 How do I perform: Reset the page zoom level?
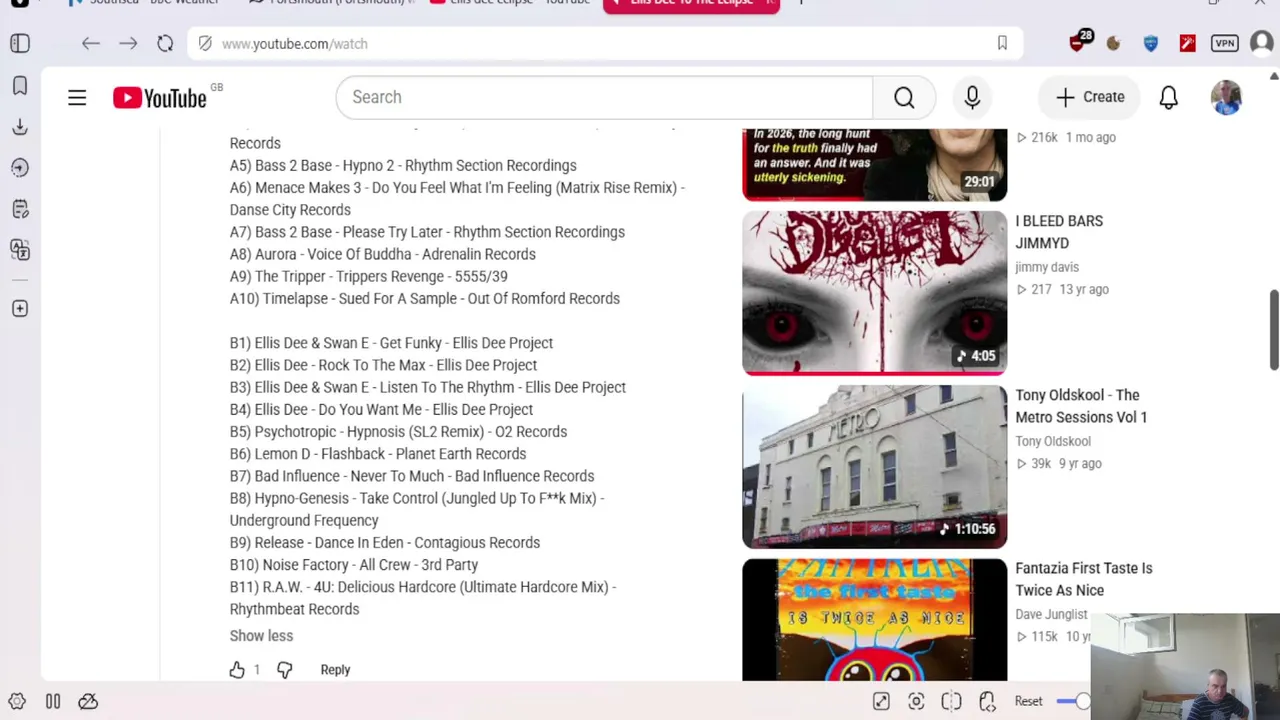pos(1028,702)
